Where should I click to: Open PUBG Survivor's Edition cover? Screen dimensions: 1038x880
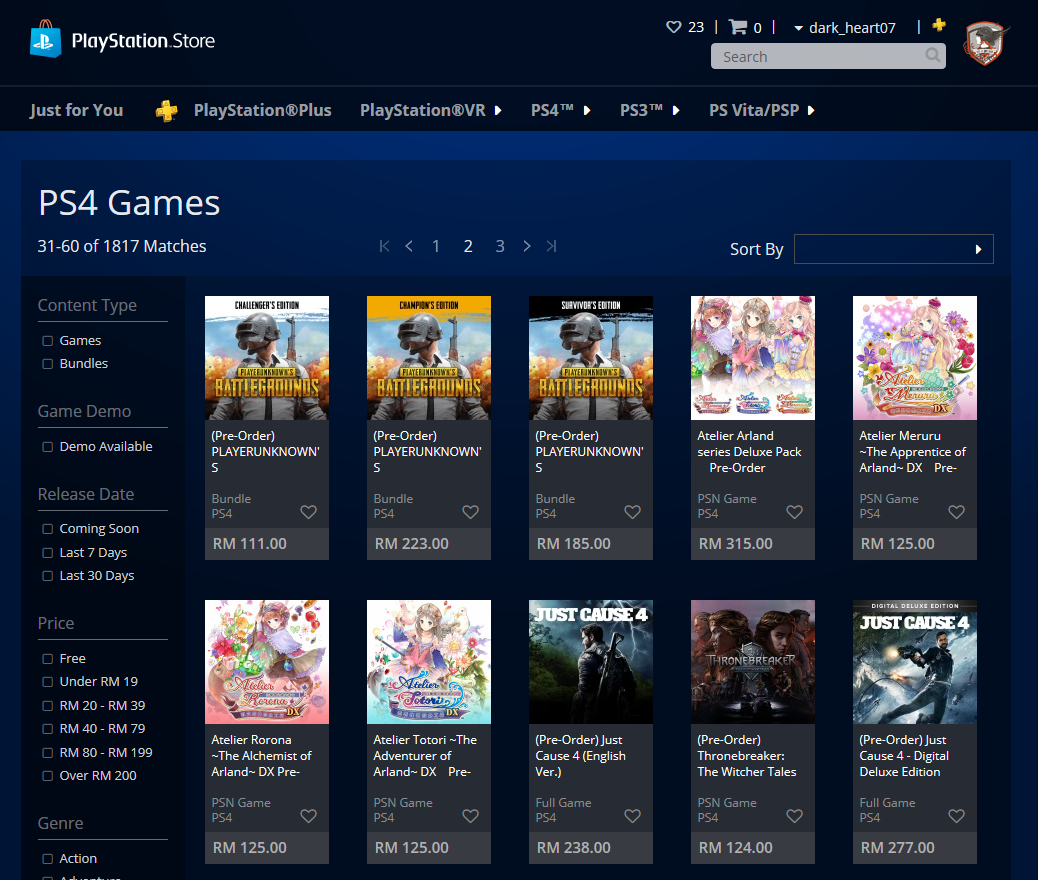pos(591,358)
